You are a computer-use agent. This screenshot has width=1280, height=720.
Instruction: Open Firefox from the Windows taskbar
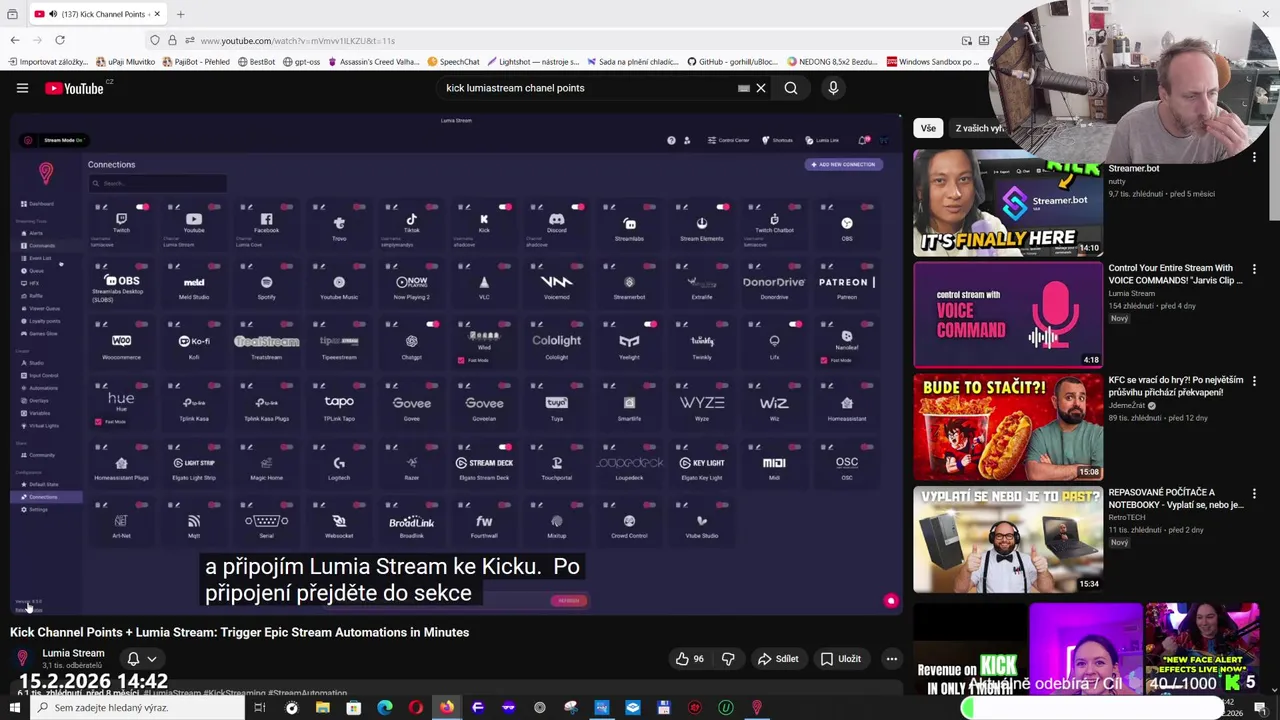click(446, 708)
